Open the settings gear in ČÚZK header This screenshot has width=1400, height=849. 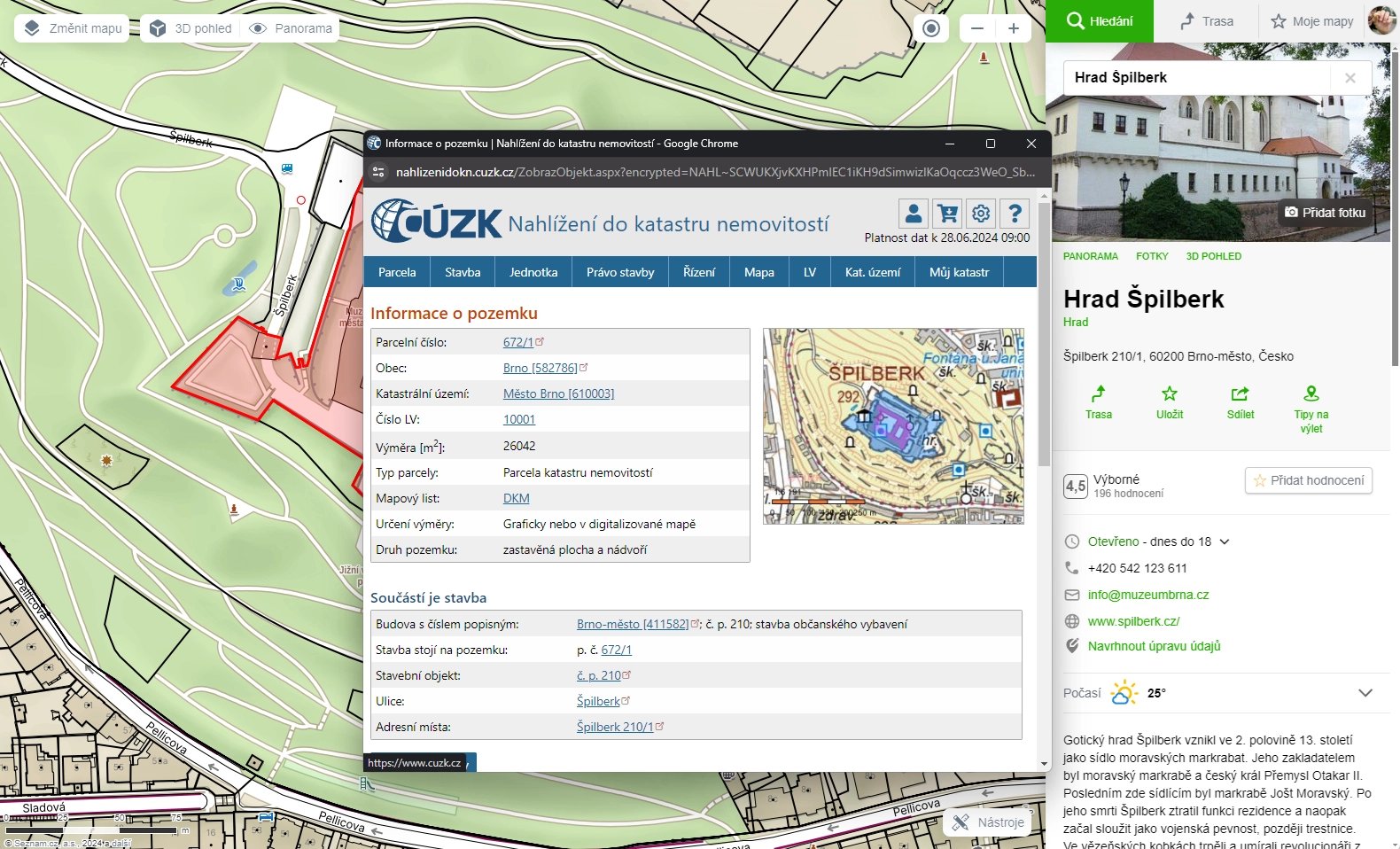tap(981, 214)
